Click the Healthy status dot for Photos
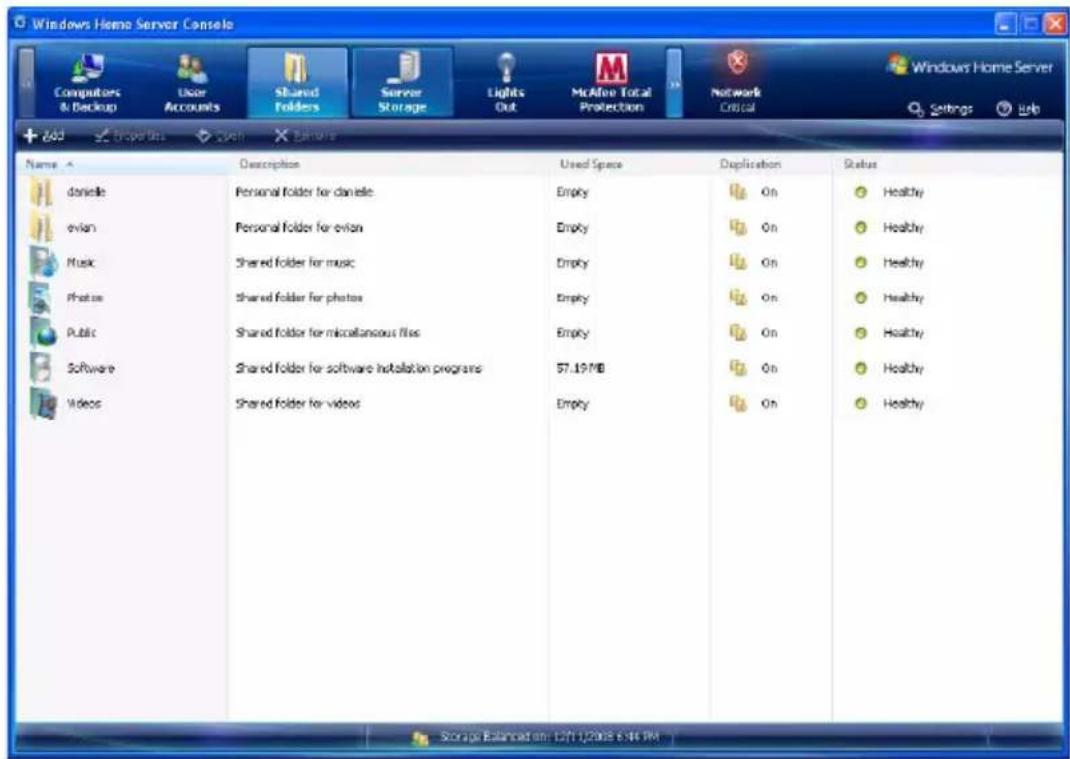The height and width of the screenshot is (759, 1070). 861,298
